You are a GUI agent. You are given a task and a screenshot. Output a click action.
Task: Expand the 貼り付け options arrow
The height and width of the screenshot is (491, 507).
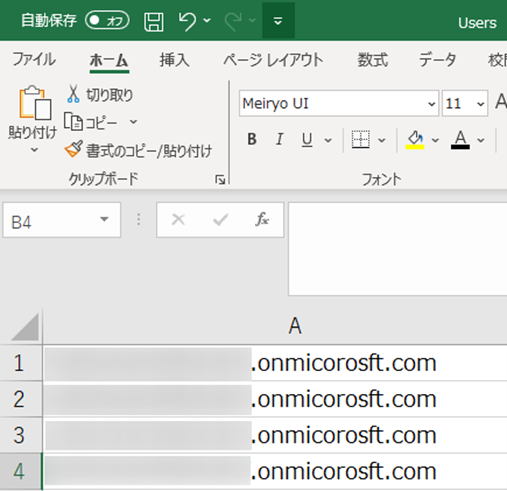(34, 150)
